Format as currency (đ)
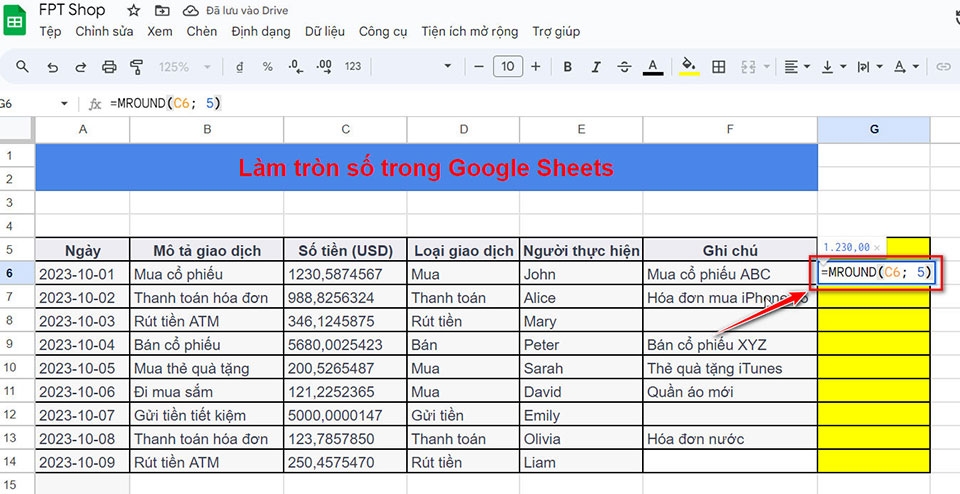 coord(239,67)
